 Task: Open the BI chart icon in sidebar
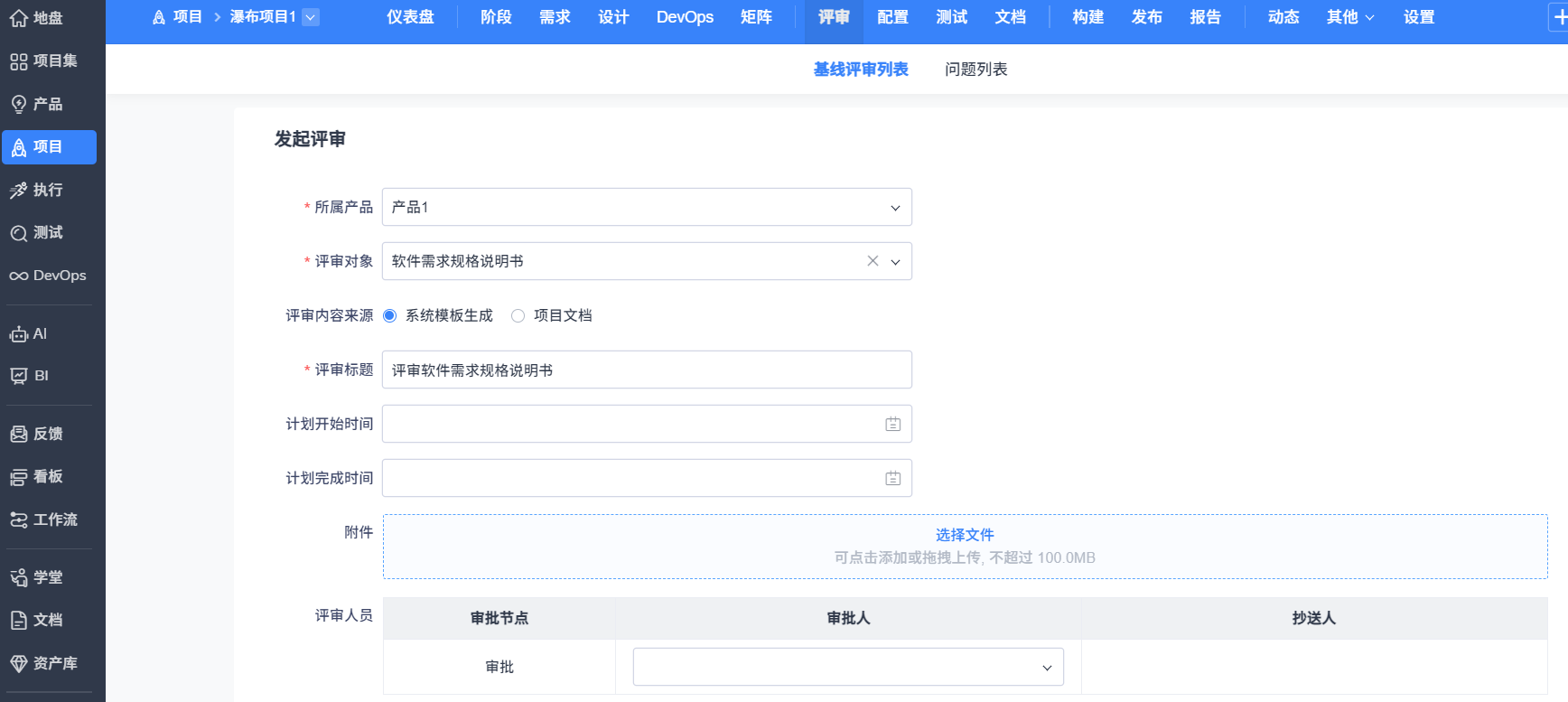pos(19,376)
